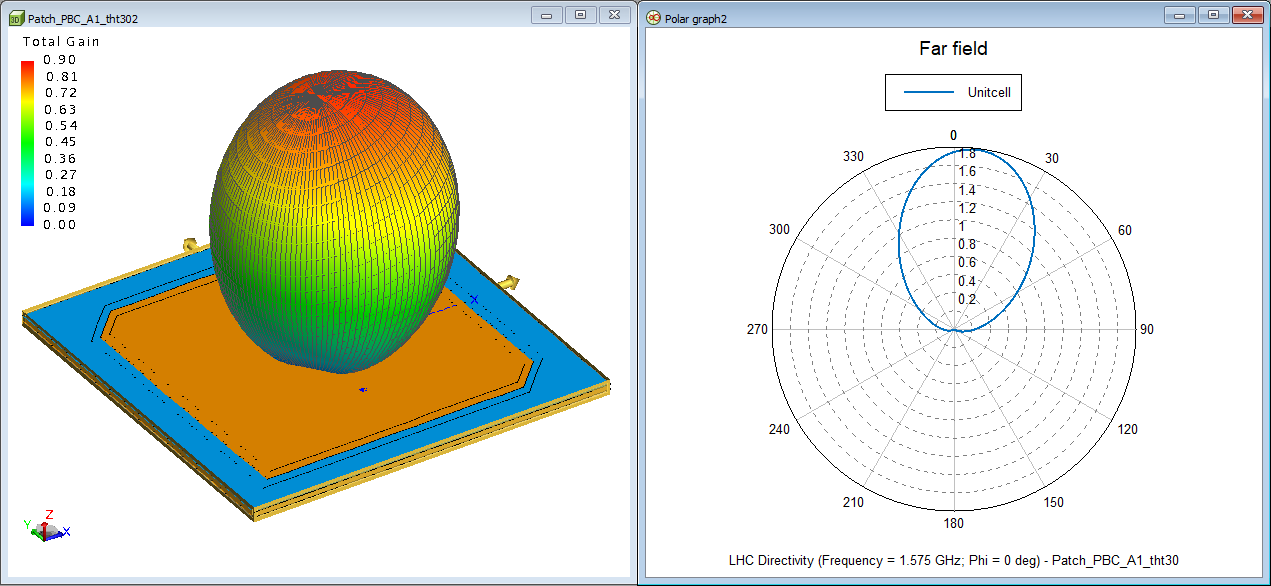Select the yellow port arrow left of the lobe
The width and height of the screenshot is (1271, 586).
(189, 244)
